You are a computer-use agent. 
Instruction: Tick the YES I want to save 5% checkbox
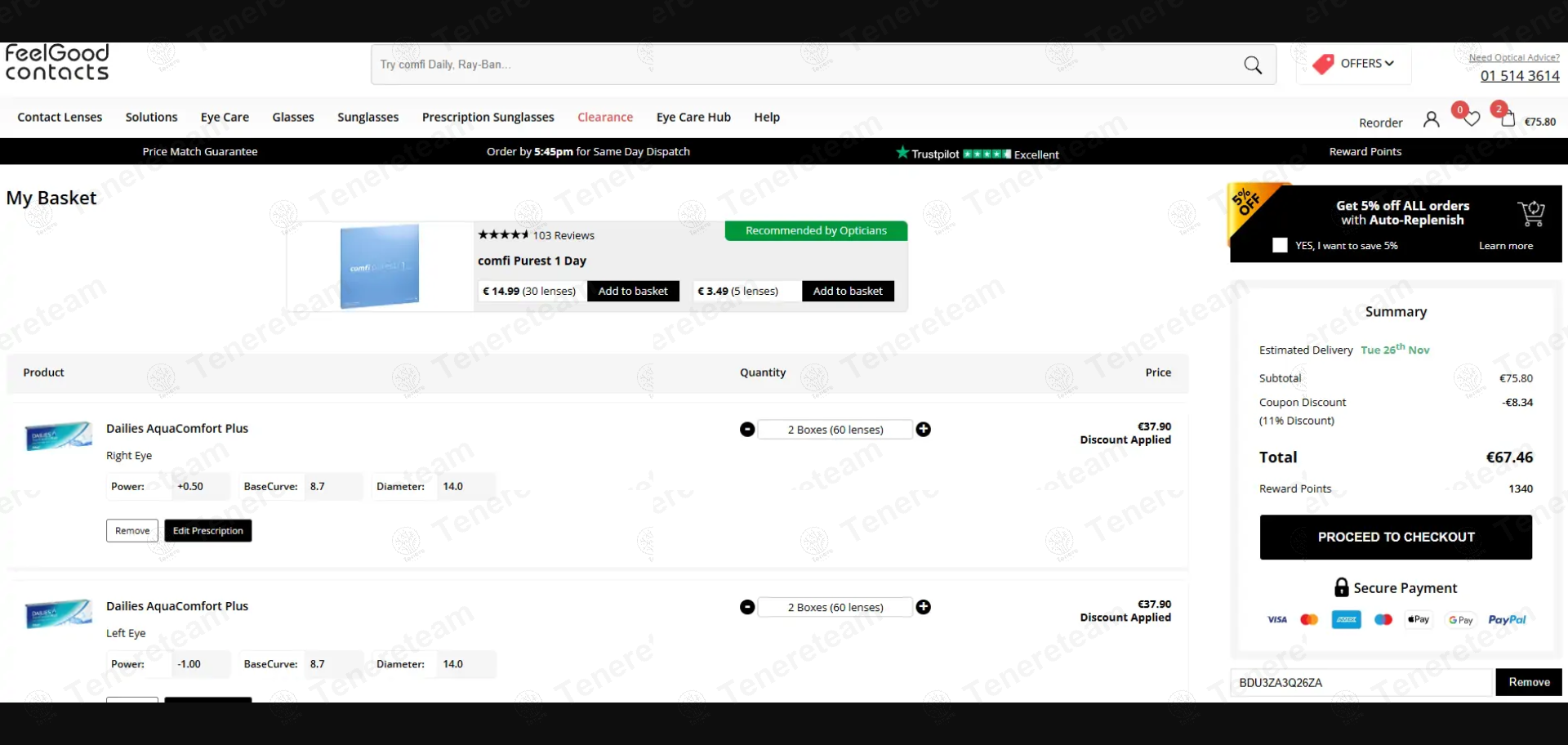pyautogui.click(x=1280, y=245)
